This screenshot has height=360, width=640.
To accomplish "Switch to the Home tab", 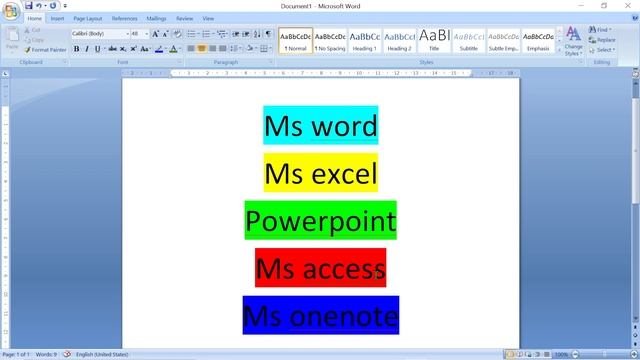I will (34, 19).
